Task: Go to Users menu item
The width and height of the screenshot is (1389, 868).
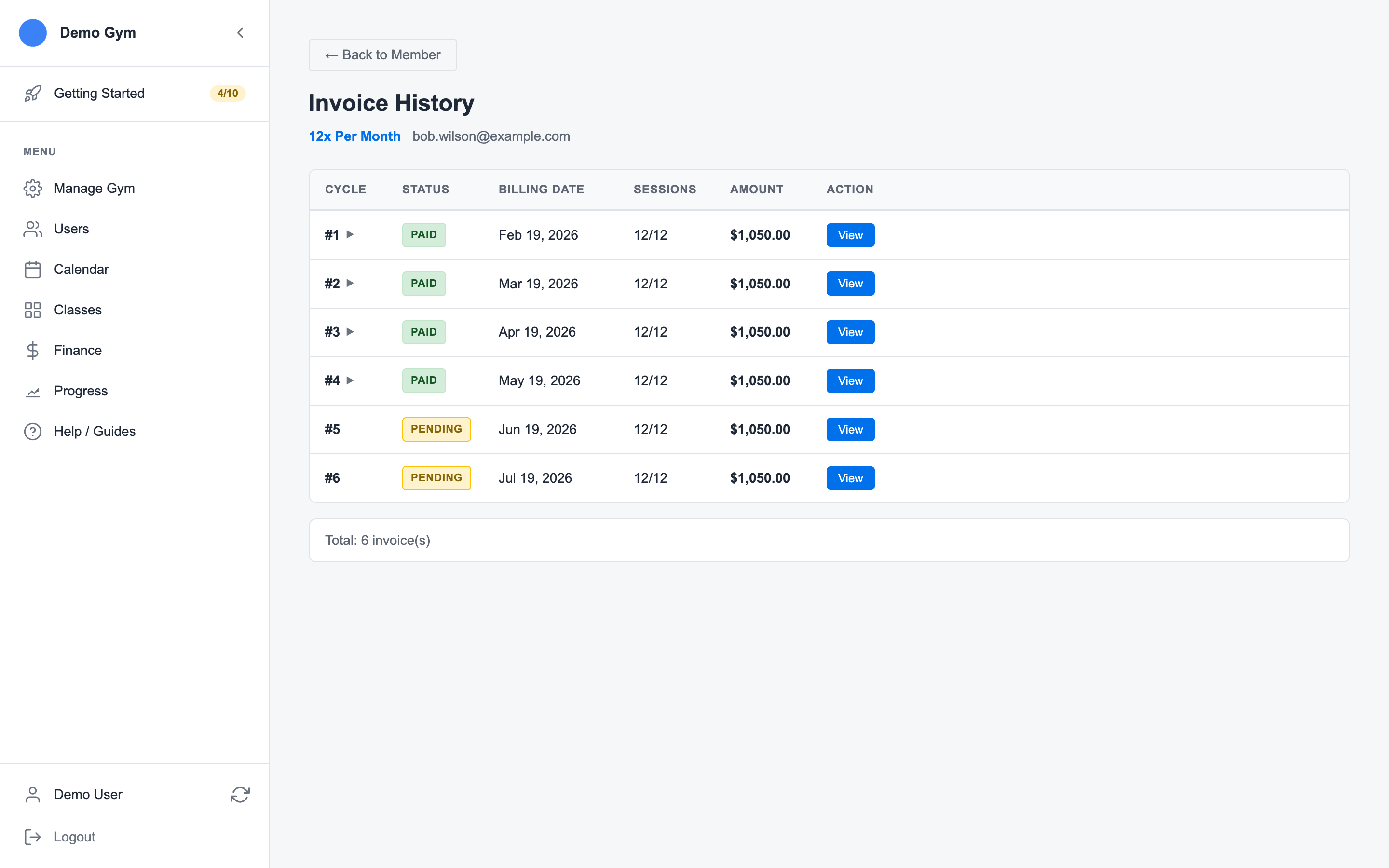Action: [x=134, y=229]
